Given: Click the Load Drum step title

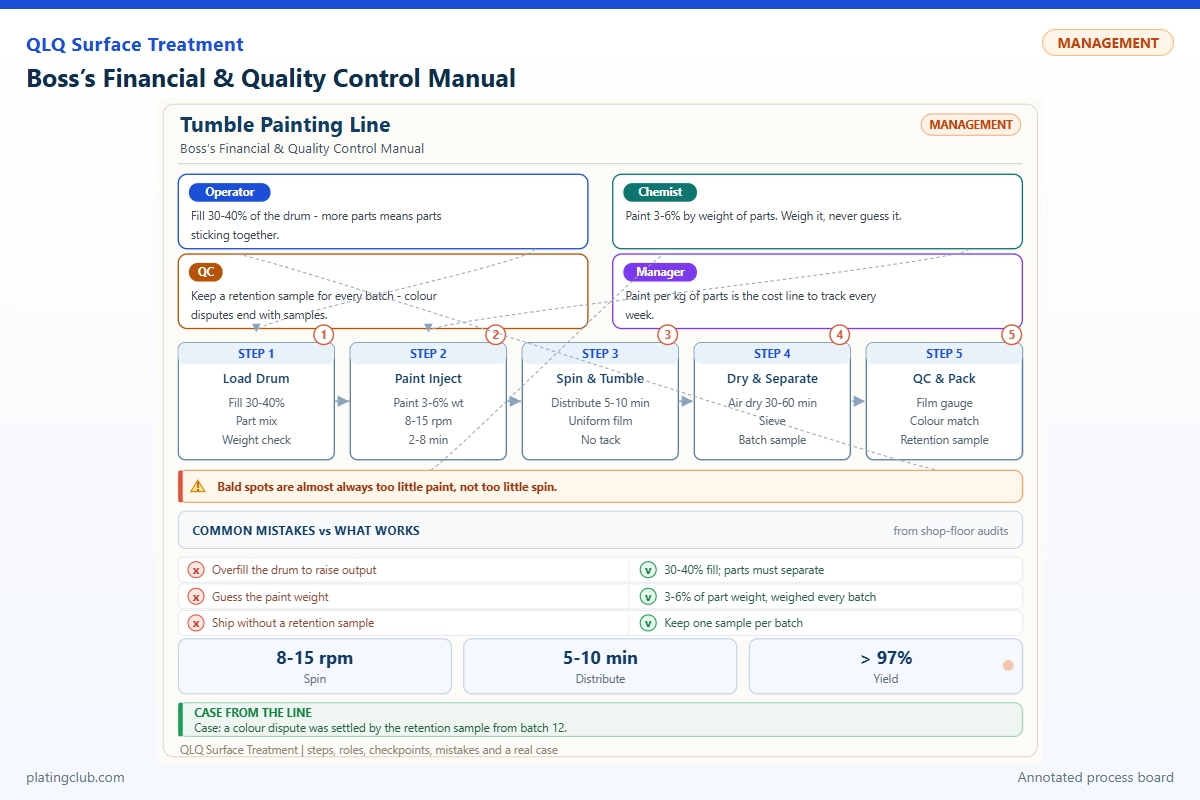Looking at the screenshot, I should coord(256,379).
